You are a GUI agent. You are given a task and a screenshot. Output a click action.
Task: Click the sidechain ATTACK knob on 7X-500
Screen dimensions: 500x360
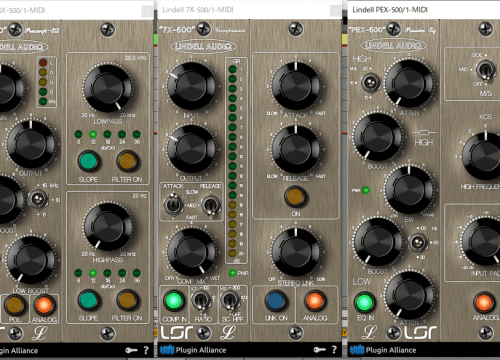point(296,86)
